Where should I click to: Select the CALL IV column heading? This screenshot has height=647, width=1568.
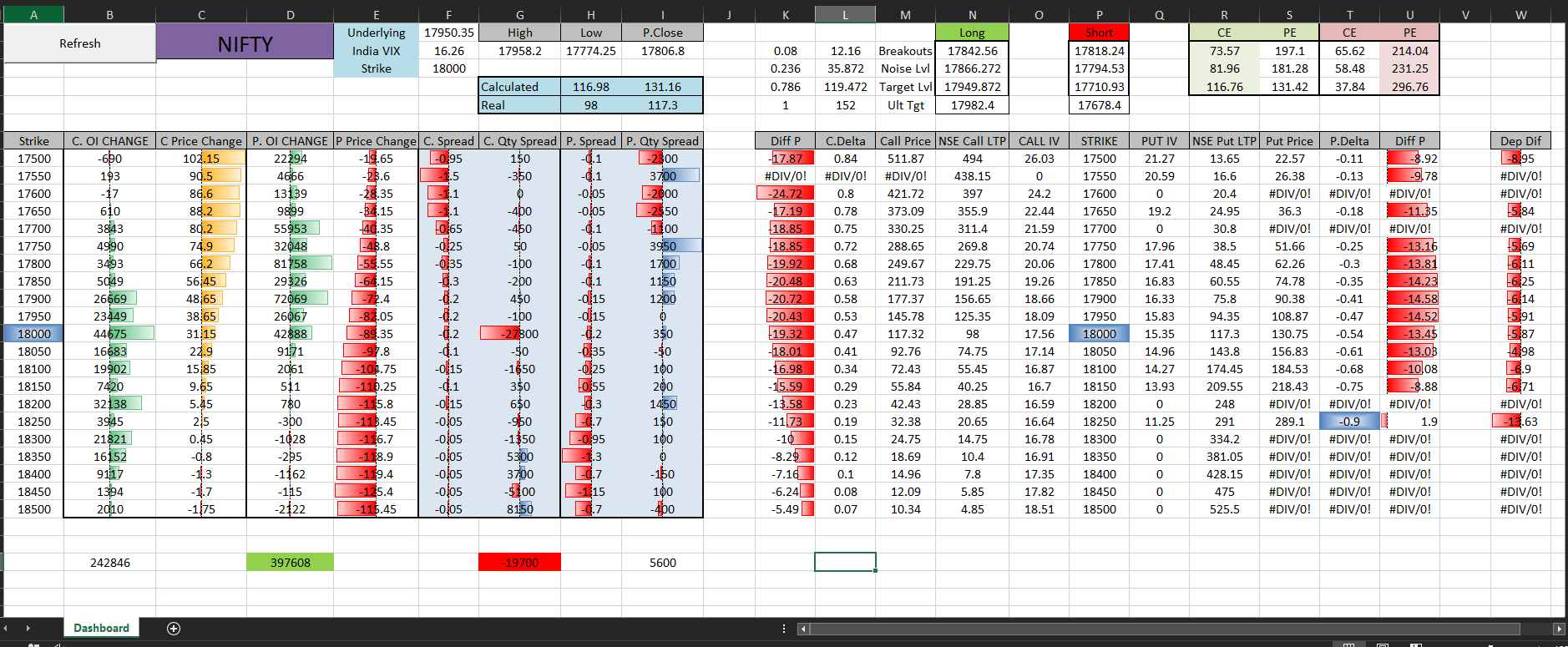click(x=1039, y=141)
